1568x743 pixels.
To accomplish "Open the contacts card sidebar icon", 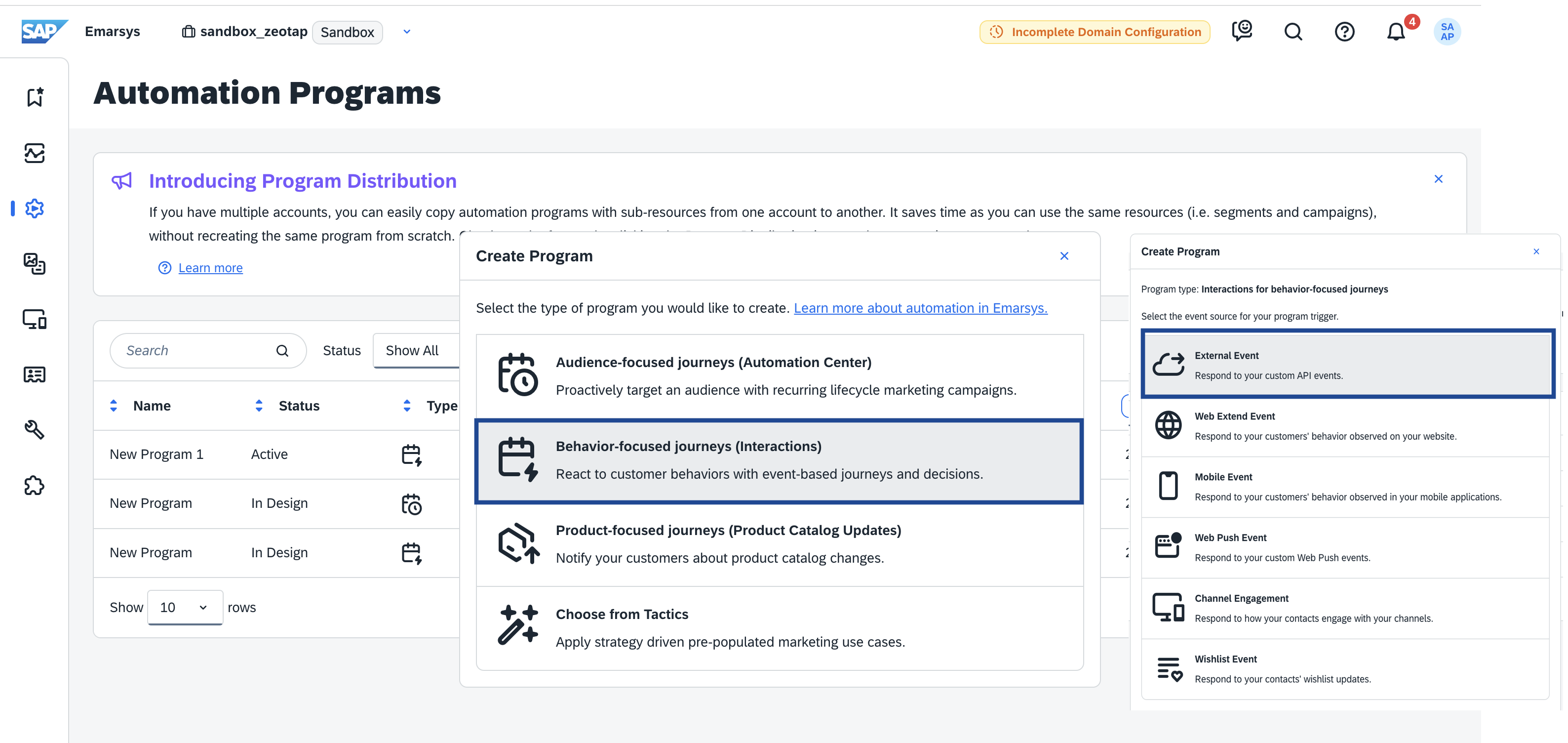I will click(x=35, y=374).
